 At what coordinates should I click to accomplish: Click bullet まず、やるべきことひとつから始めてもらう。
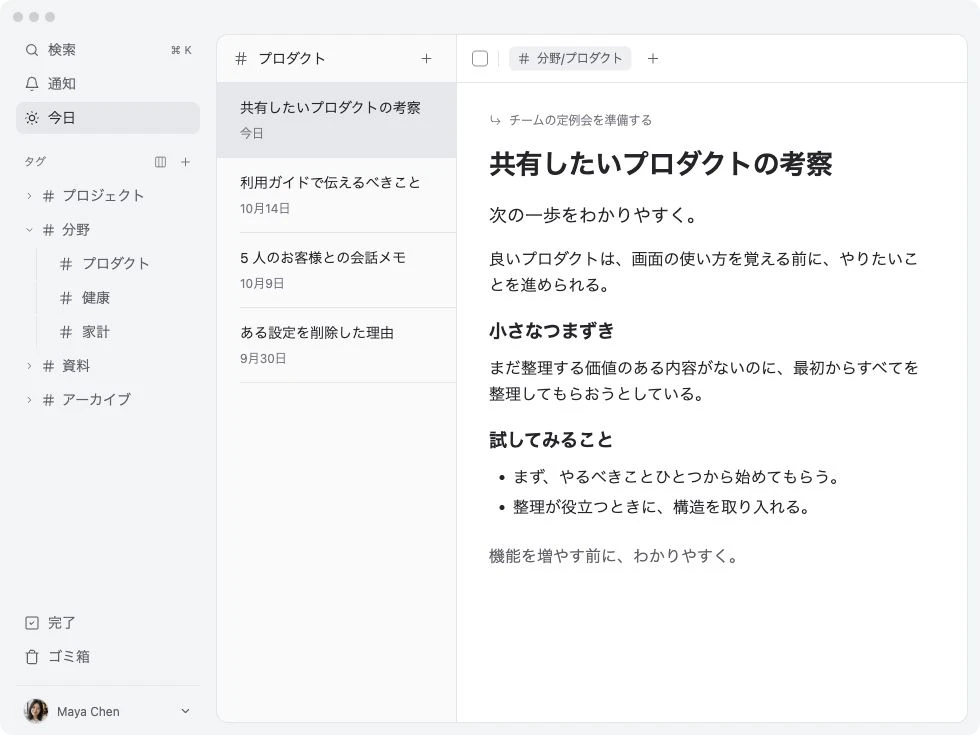point(676,477)
